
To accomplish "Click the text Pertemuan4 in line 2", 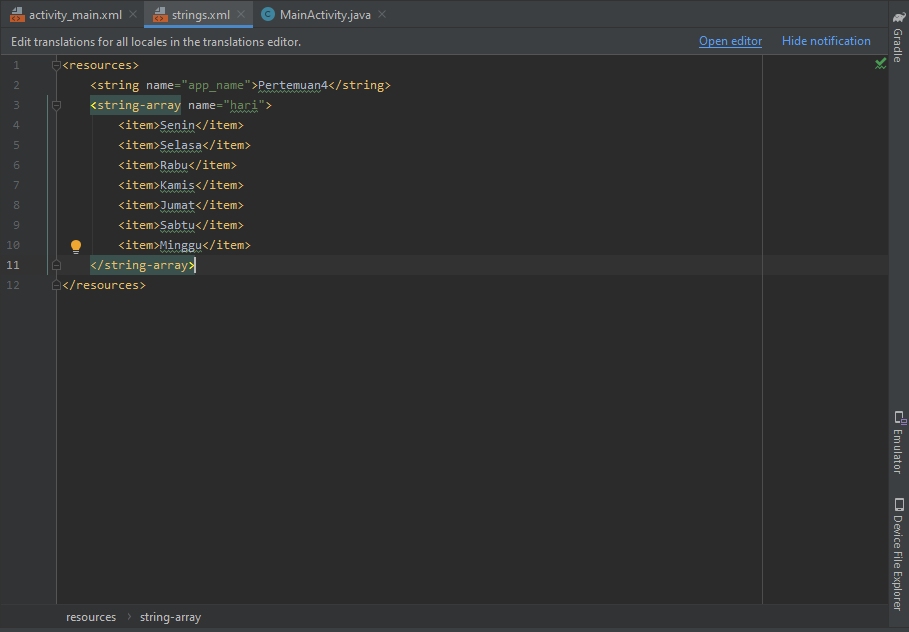I will (293, 85).
